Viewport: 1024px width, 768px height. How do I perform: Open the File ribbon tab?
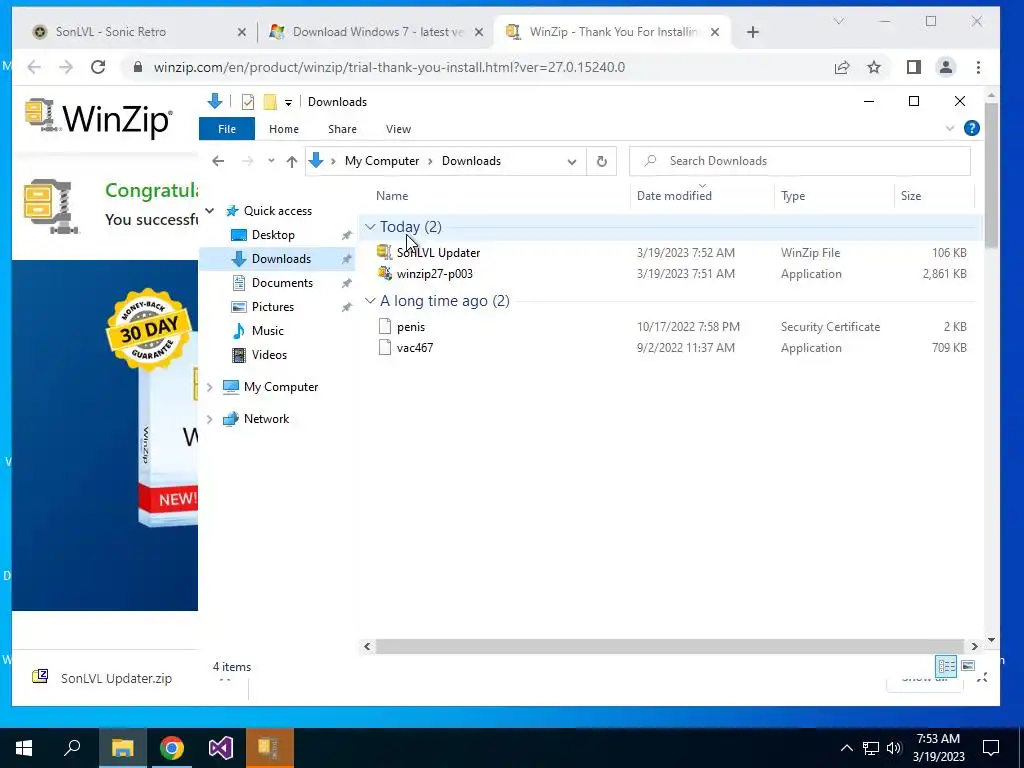click(227, 129)
